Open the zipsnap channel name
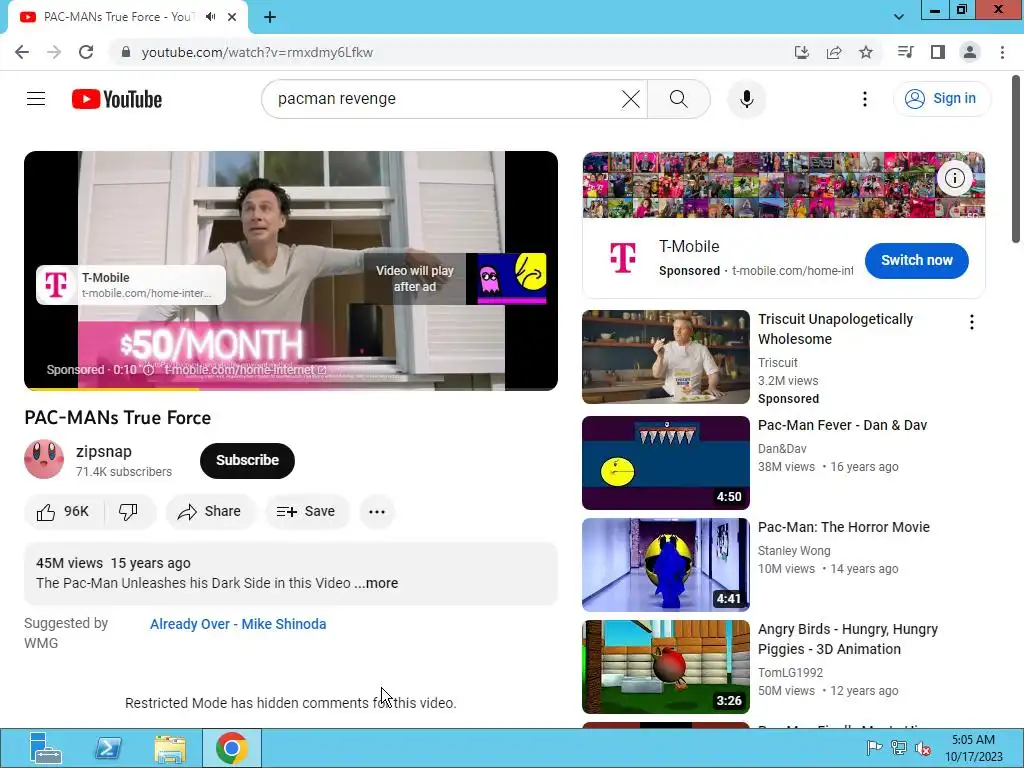Viewport: 1024px width, 768px height. tap(104, 451)
